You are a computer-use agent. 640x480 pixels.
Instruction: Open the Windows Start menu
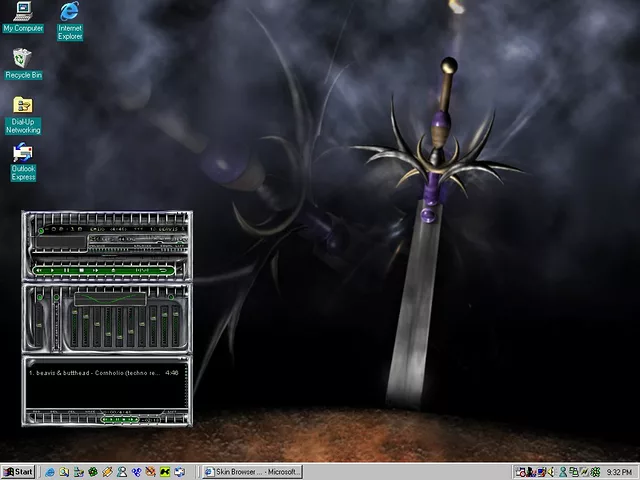pyautogui.click(x=18, y=471)
